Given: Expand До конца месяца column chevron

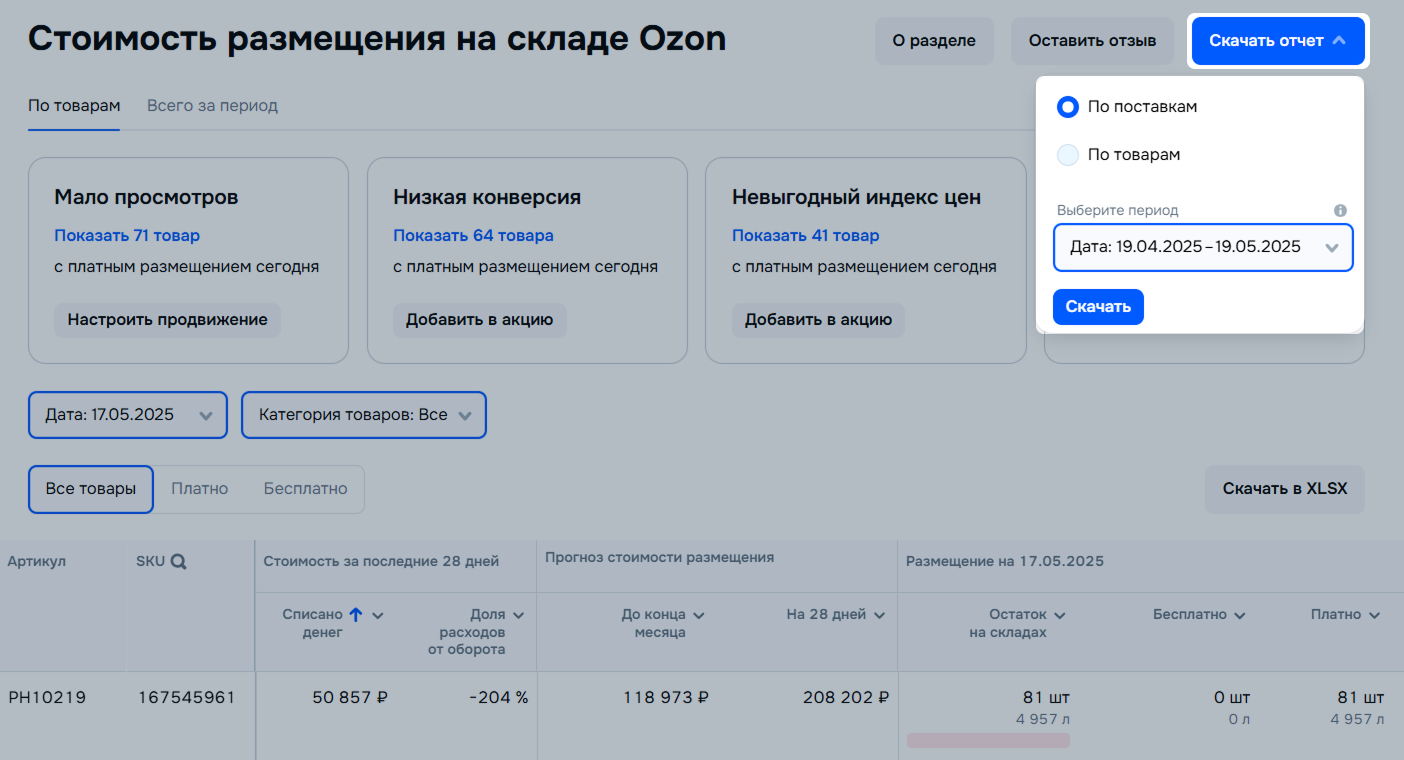Looking at the screenshot, I should point(699,616).
